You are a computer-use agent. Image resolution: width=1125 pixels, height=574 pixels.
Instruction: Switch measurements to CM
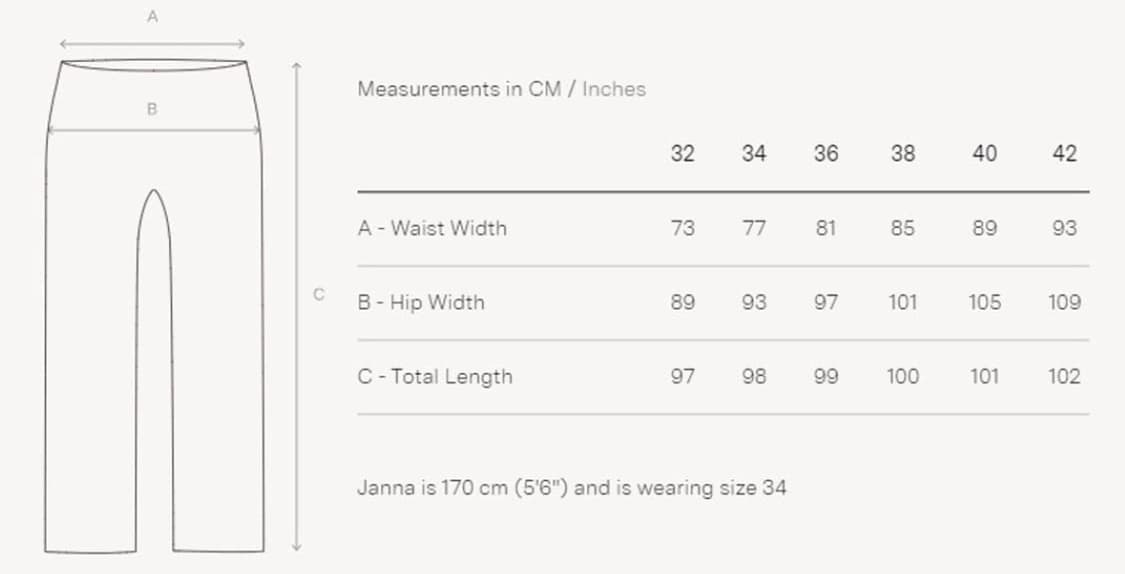click(545, 89)
